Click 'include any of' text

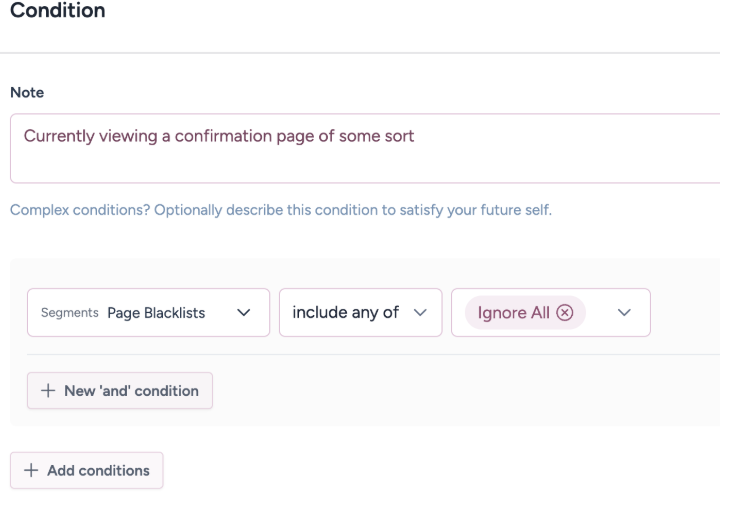pos(345,313)
